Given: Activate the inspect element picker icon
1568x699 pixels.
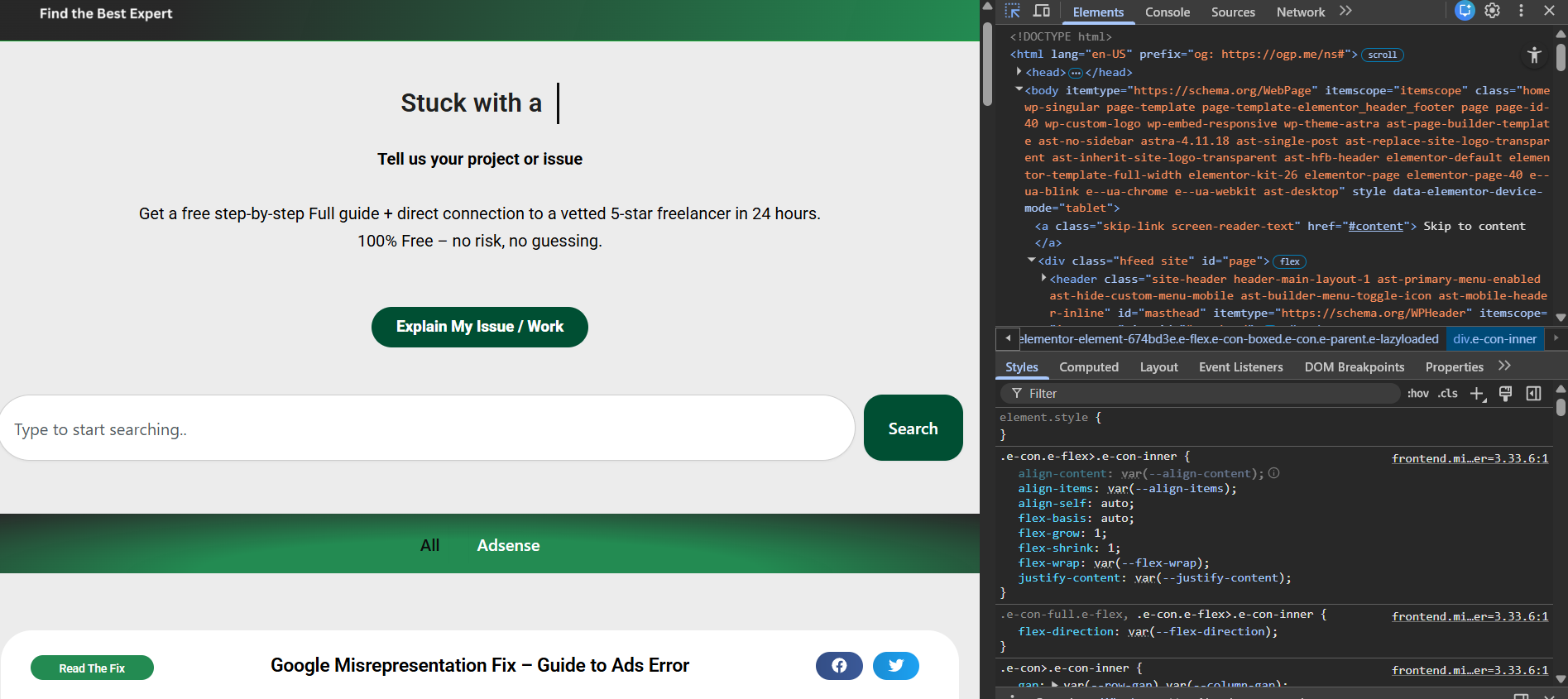Looking at the screenshot, I should point(1012,11).
